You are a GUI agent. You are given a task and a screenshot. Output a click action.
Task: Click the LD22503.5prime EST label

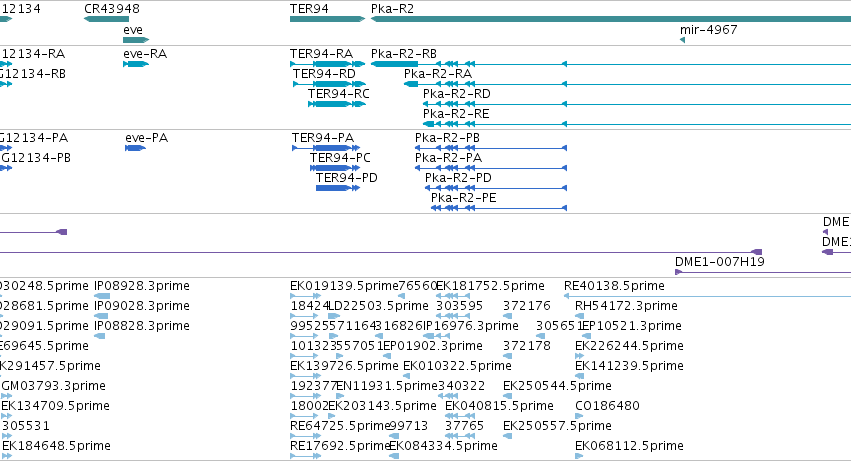tap(378, 306)
